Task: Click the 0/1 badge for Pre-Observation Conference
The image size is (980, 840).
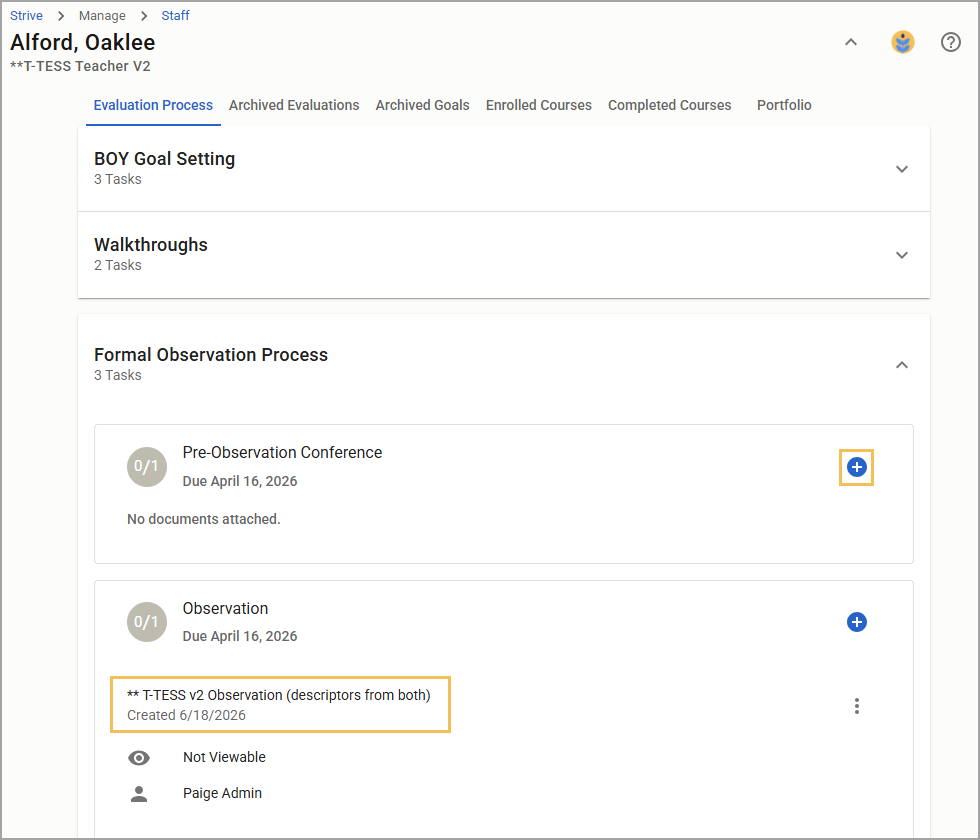Action: [147, 466]
